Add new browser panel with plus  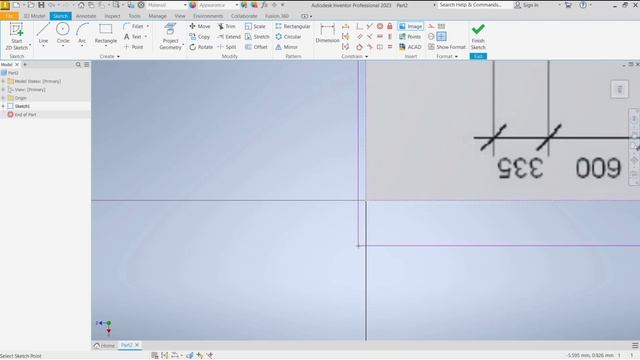tap(25, 64)
